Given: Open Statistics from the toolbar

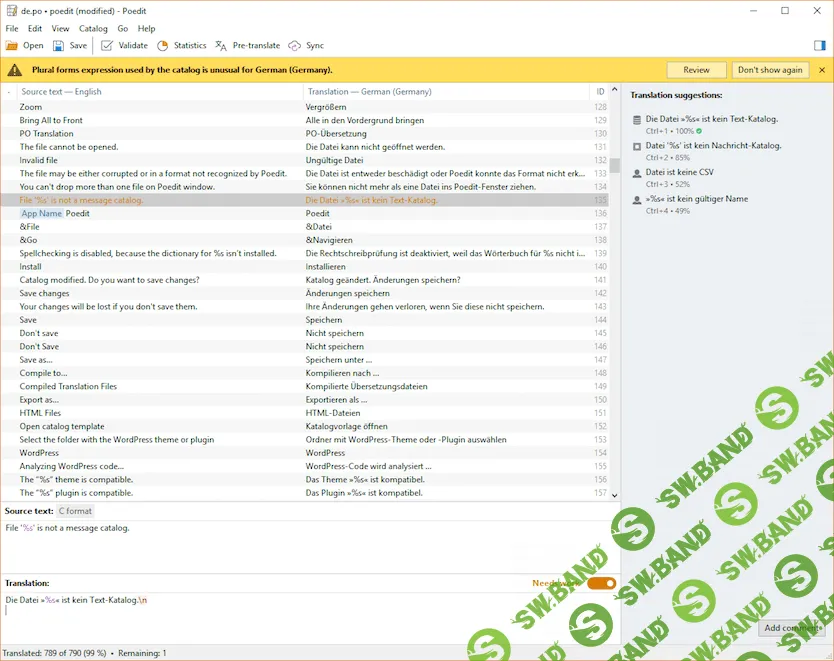Looking at the screenshot, I should coord(163,46).
